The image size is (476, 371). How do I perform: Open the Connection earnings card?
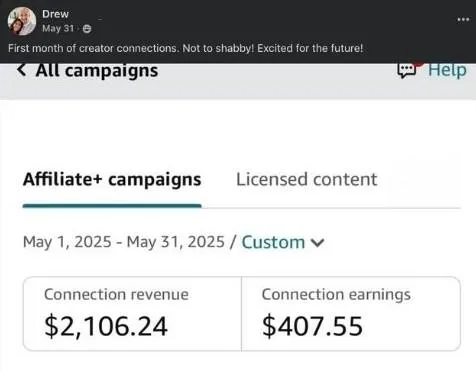click(351, 313)
